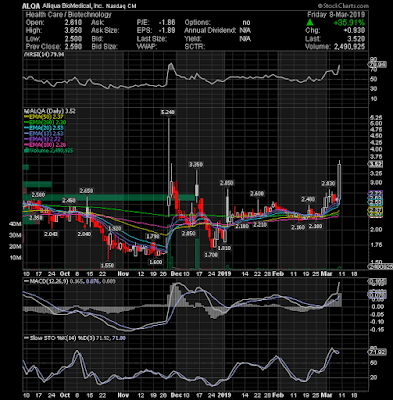393x400 pixels.
Task: Click the ALQA (Daily) 3.52 chart label
Action: coord(50,111)
